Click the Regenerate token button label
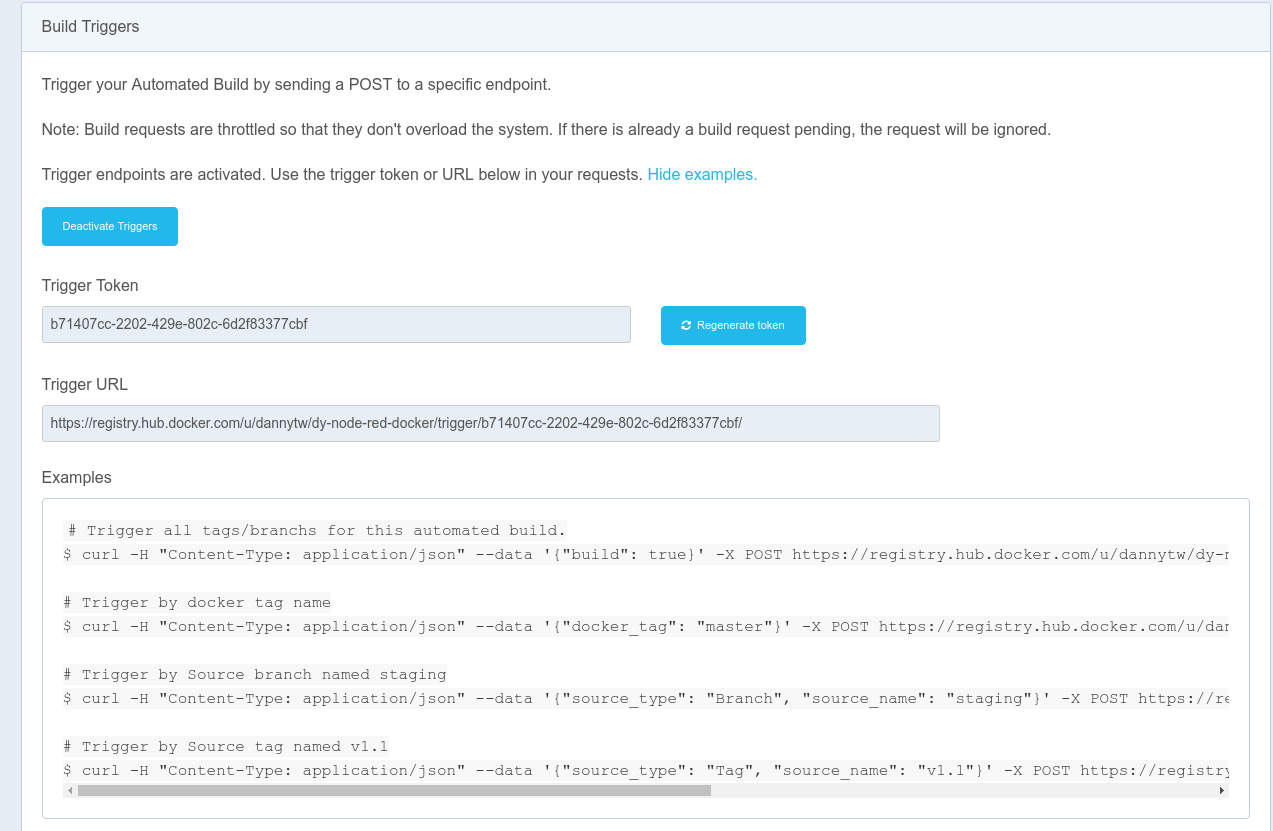The image size is (1273, 831). coord(740,325)
